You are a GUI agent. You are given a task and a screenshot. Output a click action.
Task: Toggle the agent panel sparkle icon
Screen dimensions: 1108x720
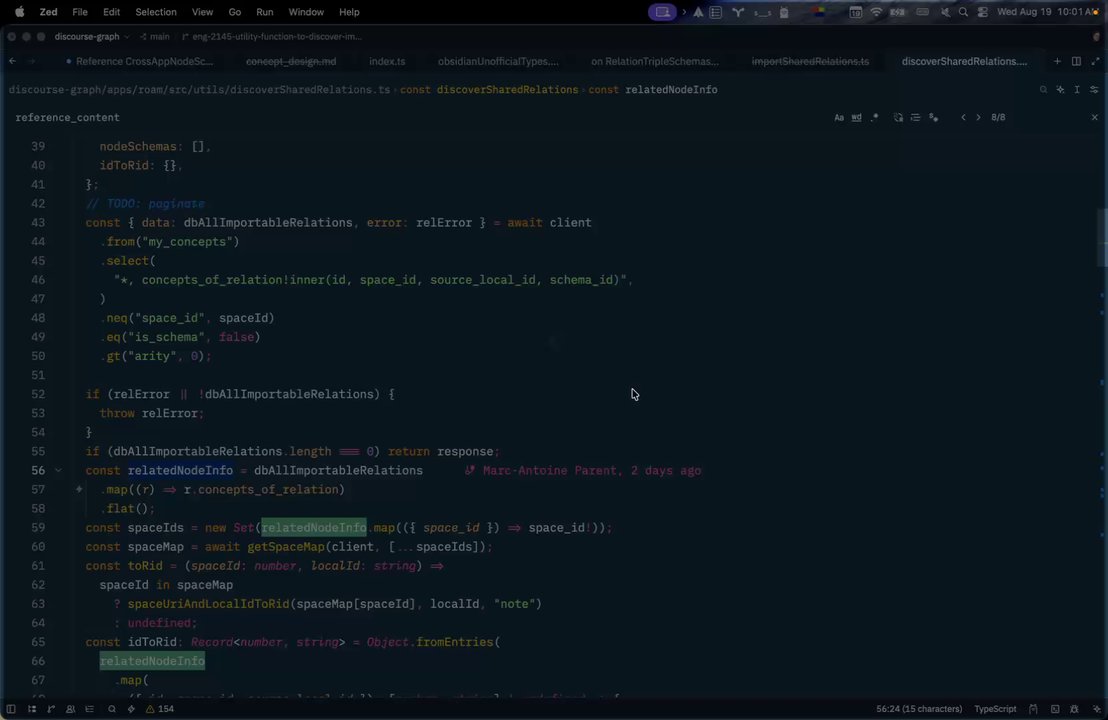(1097, 709)
